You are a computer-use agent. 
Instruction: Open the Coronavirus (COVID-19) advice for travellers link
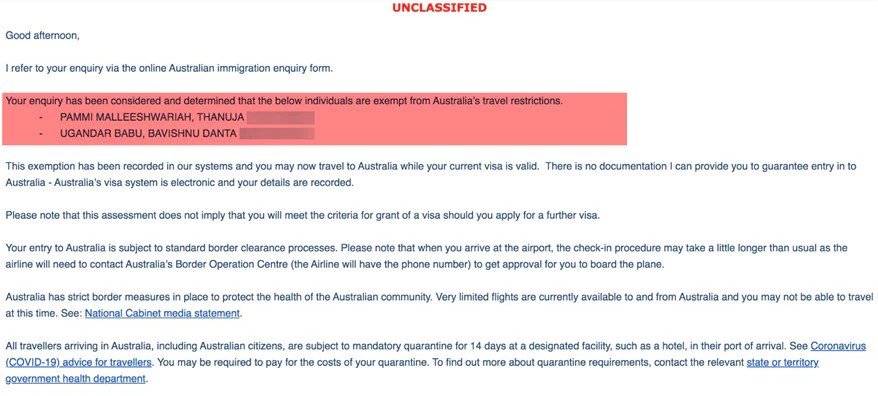pyautogui.click(x=78, y=362)
